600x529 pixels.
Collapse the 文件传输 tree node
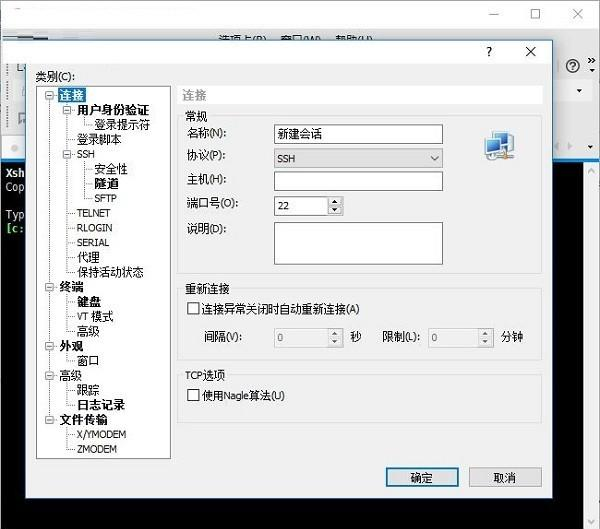point(49,420)
